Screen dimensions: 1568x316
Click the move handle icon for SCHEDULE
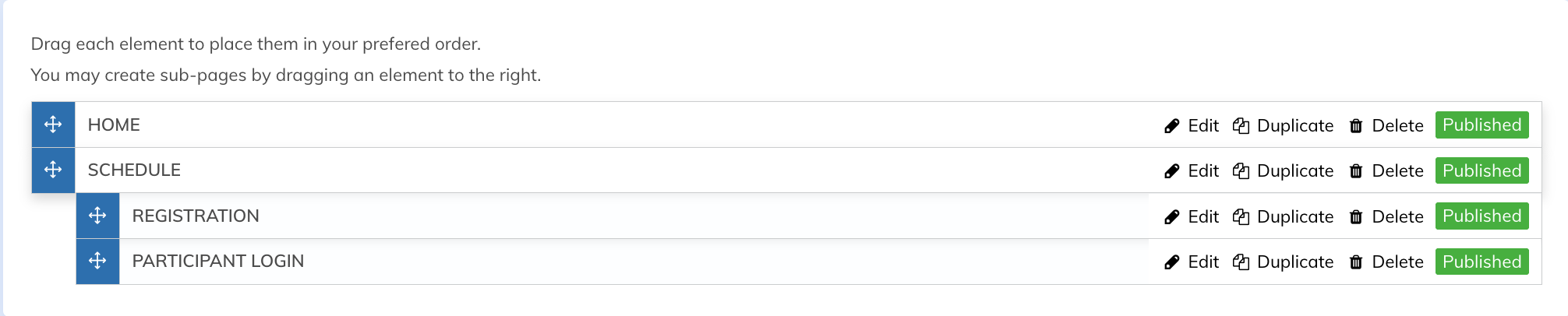click(53, 170)
